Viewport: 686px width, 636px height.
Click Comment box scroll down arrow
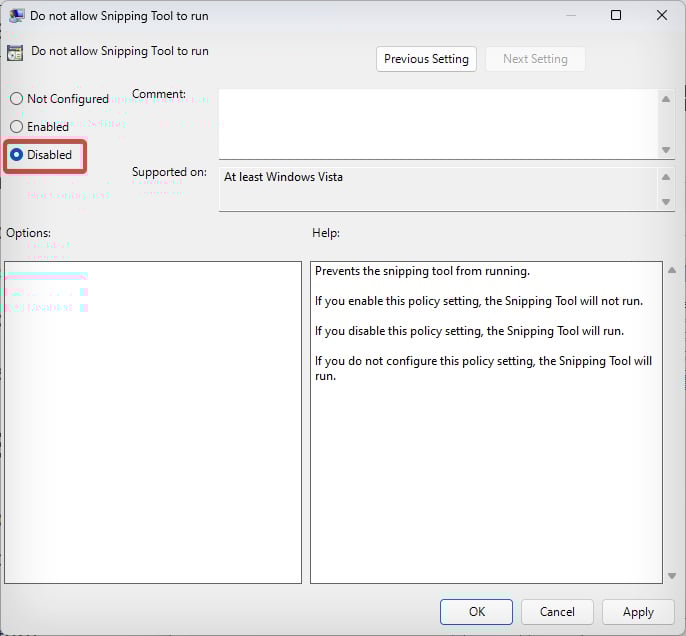(x=666, y=150)
